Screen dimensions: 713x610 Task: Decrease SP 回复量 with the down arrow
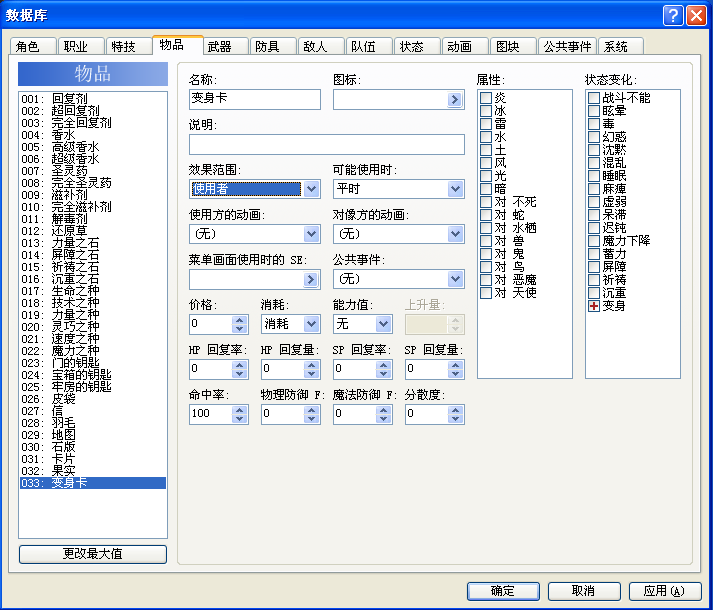(x=455, y=373)
